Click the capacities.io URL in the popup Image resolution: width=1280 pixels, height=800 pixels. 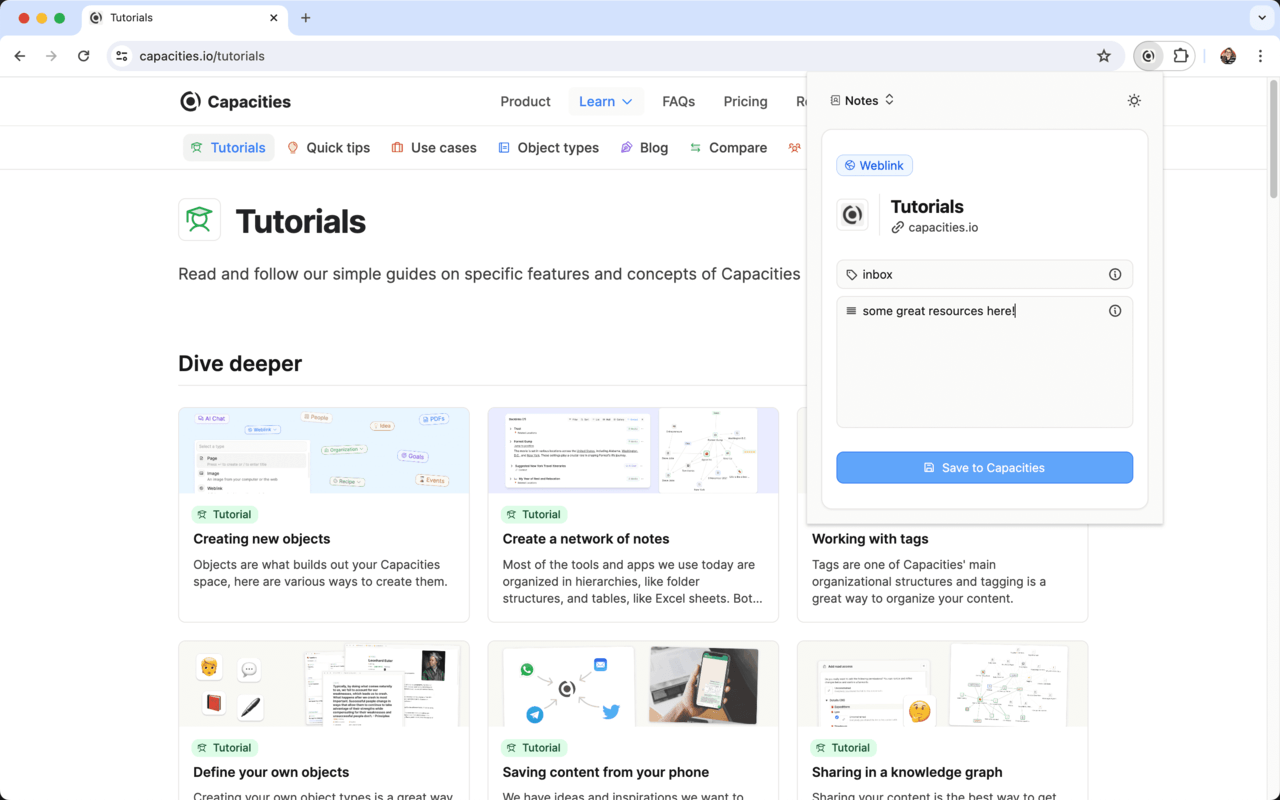tap(943, 228)
